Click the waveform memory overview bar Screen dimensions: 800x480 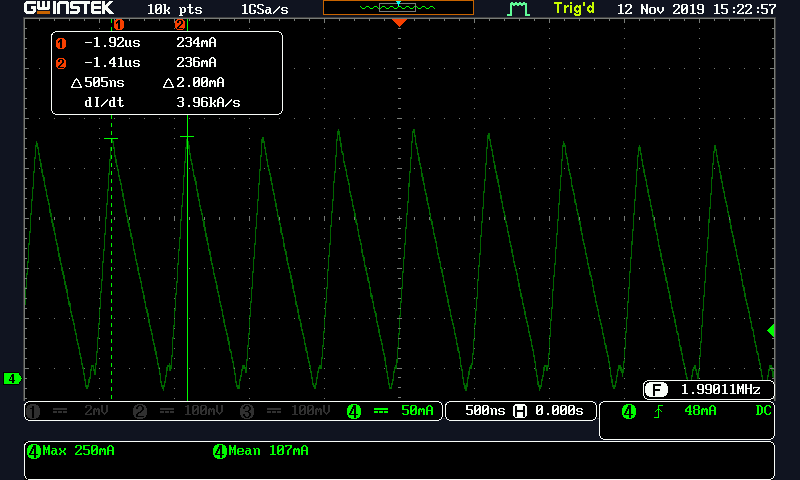(x=398, y=8)
